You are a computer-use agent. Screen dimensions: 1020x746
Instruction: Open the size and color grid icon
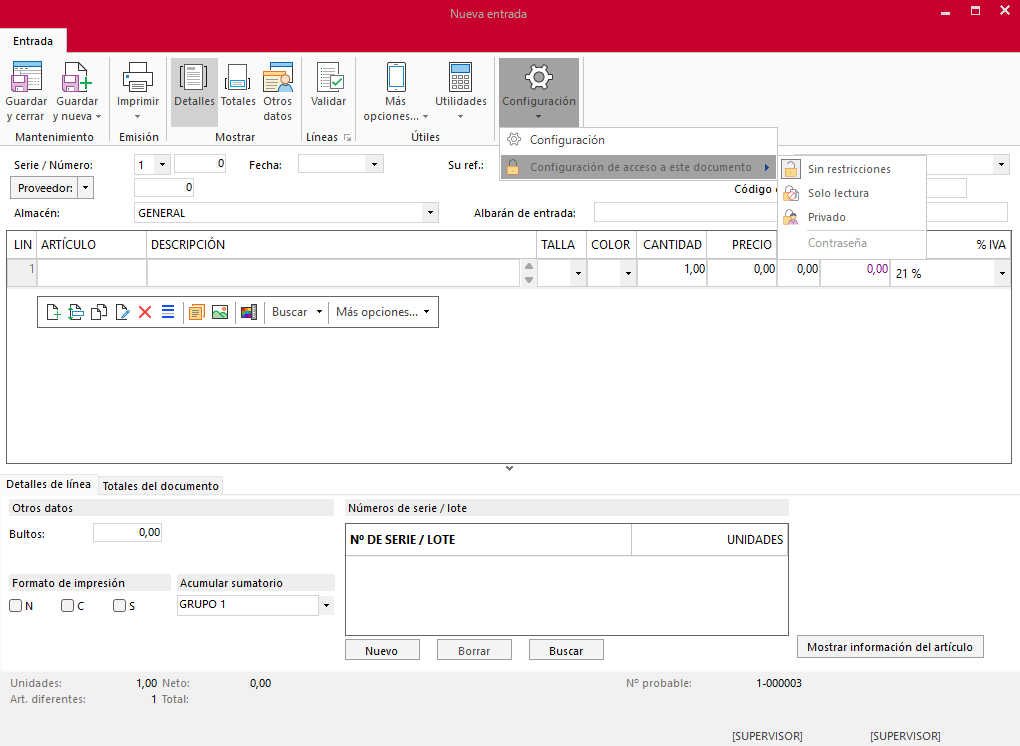[x=248, y=312]
